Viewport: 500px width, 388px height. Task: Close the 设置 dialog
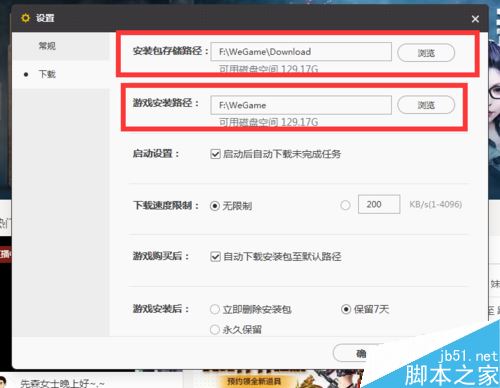click(475, 19)
